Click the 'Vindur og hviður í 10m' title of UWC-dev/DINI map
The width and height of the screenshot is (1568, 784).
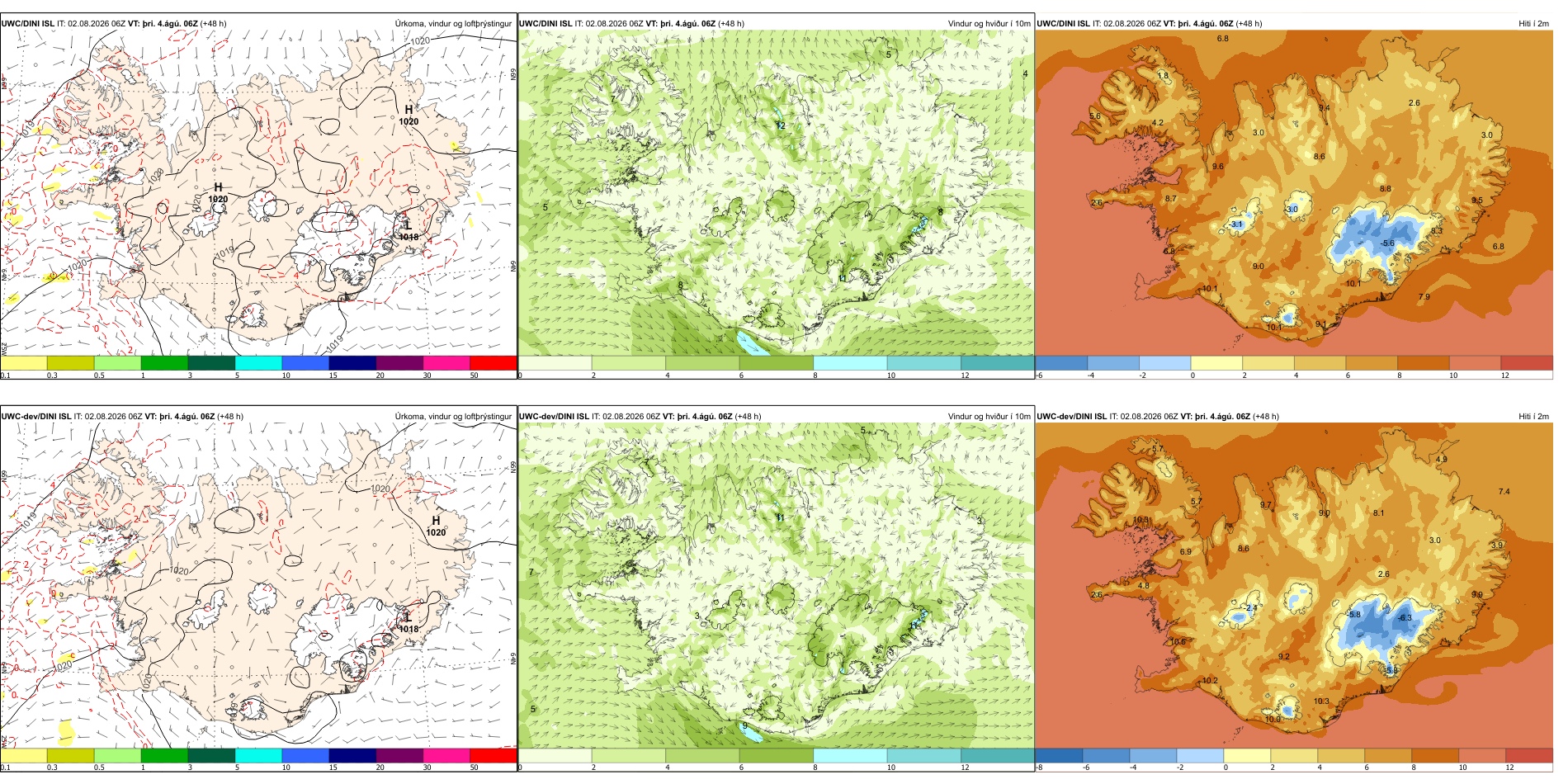pos(989,416)
